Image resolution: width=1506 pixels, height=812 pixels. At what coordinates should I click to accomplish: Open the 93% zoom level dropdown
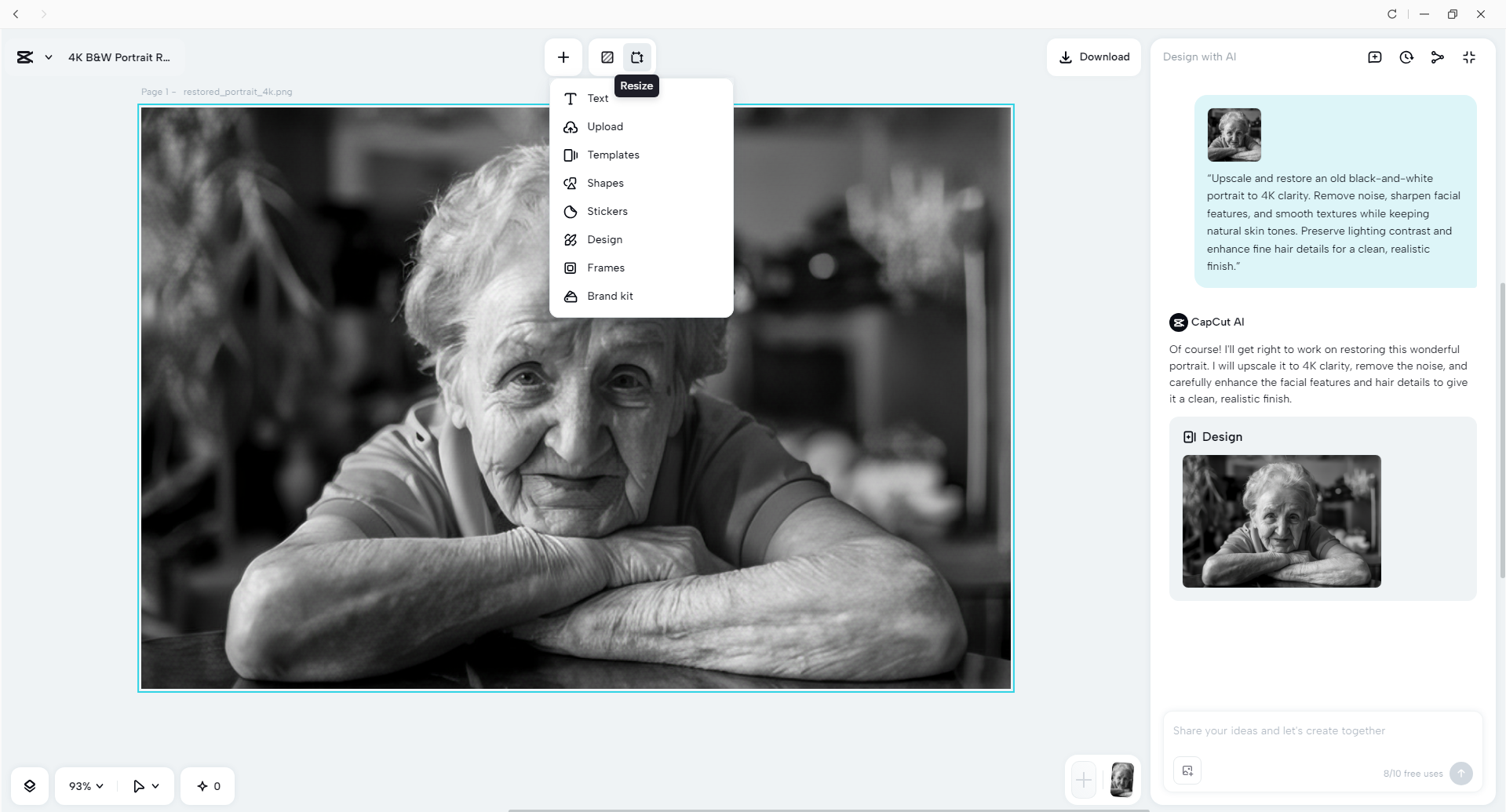(86, 786)
